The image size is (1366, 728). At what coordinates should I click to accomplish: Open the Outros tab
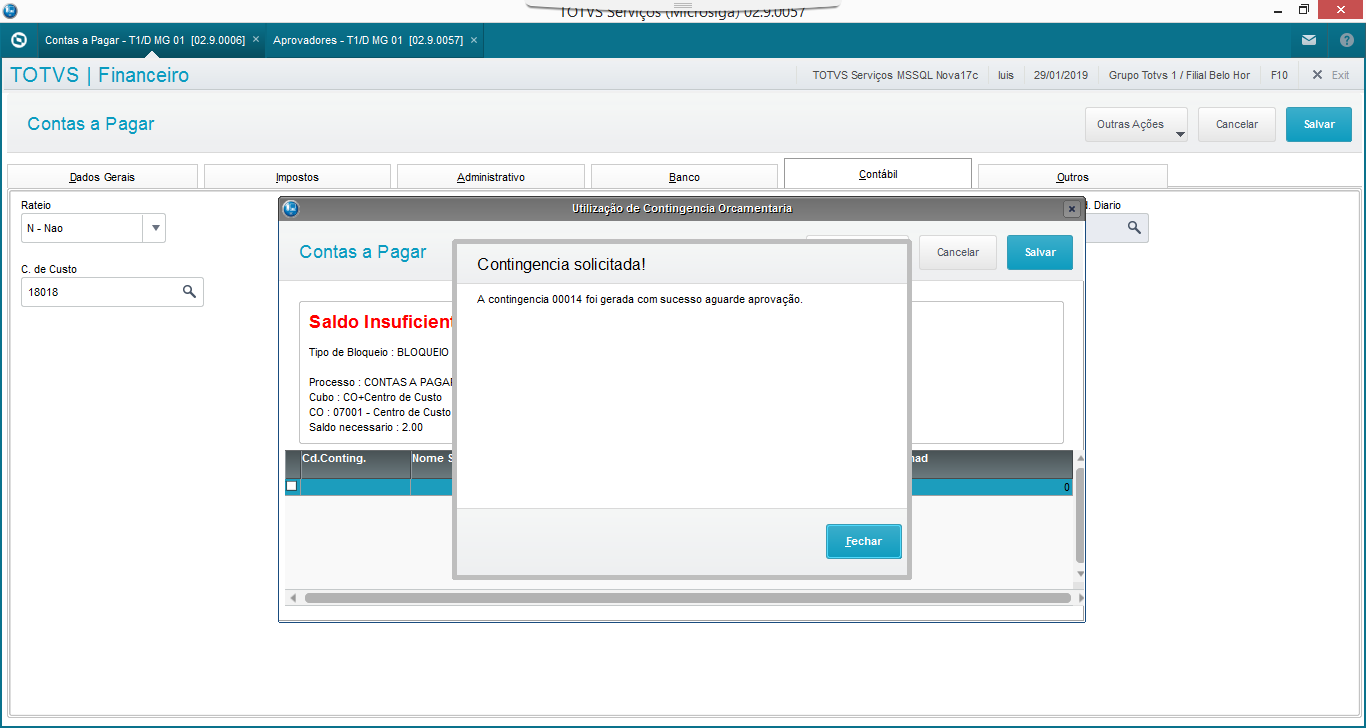coord(1072,177)
